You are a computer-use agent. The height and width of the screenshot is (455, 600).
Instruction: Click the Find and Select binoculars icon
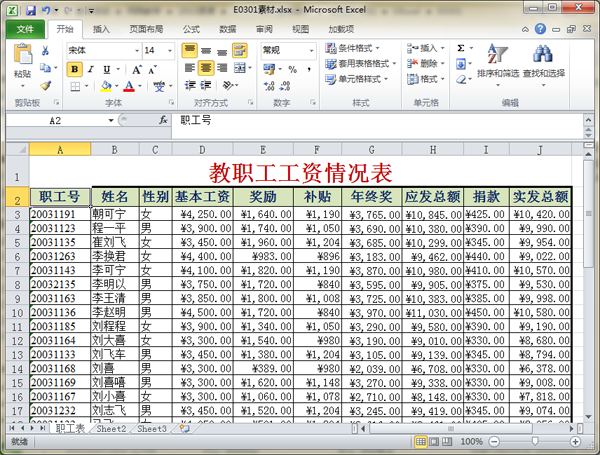tap(542, 56)
